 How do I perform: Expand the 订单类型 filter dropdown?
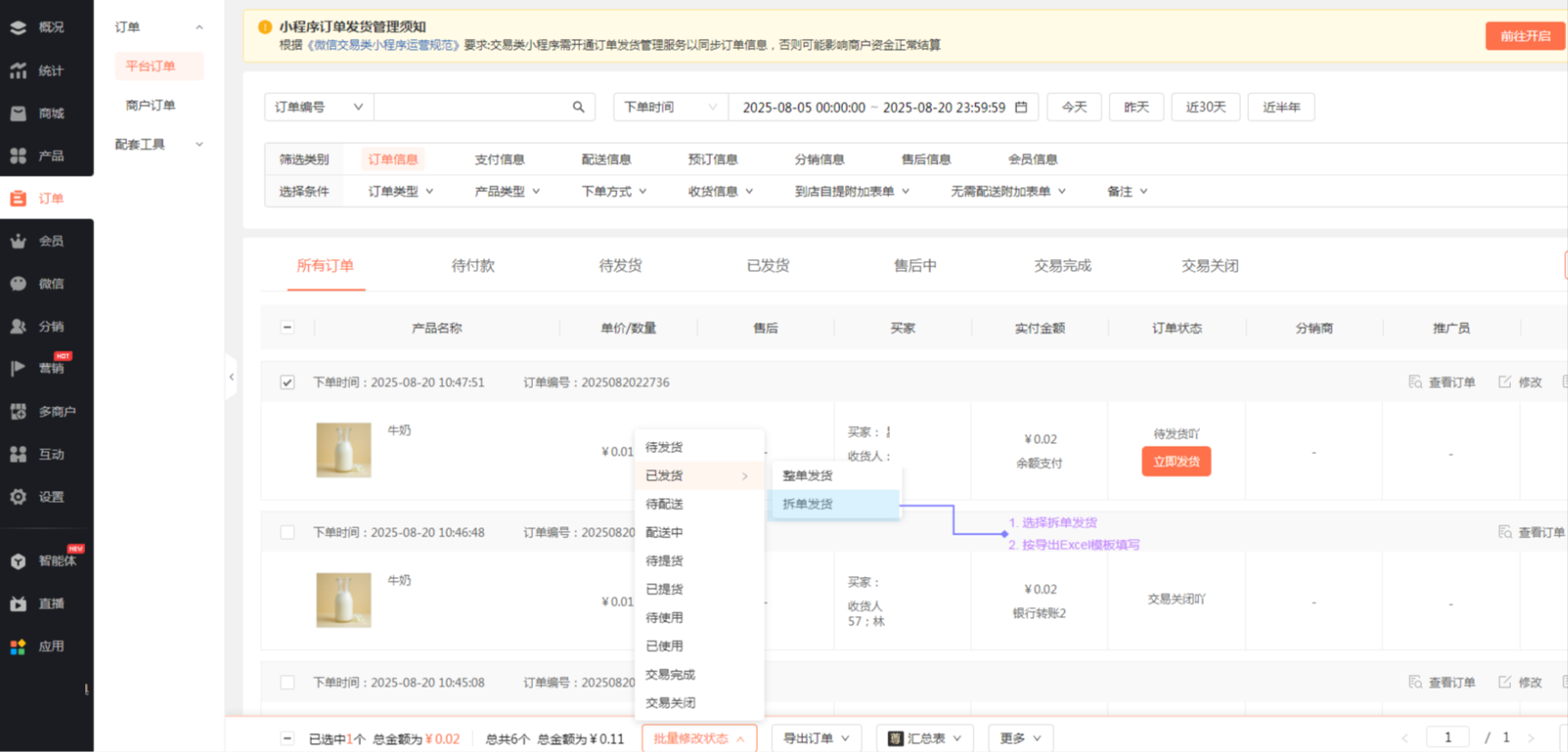point(401,191)
